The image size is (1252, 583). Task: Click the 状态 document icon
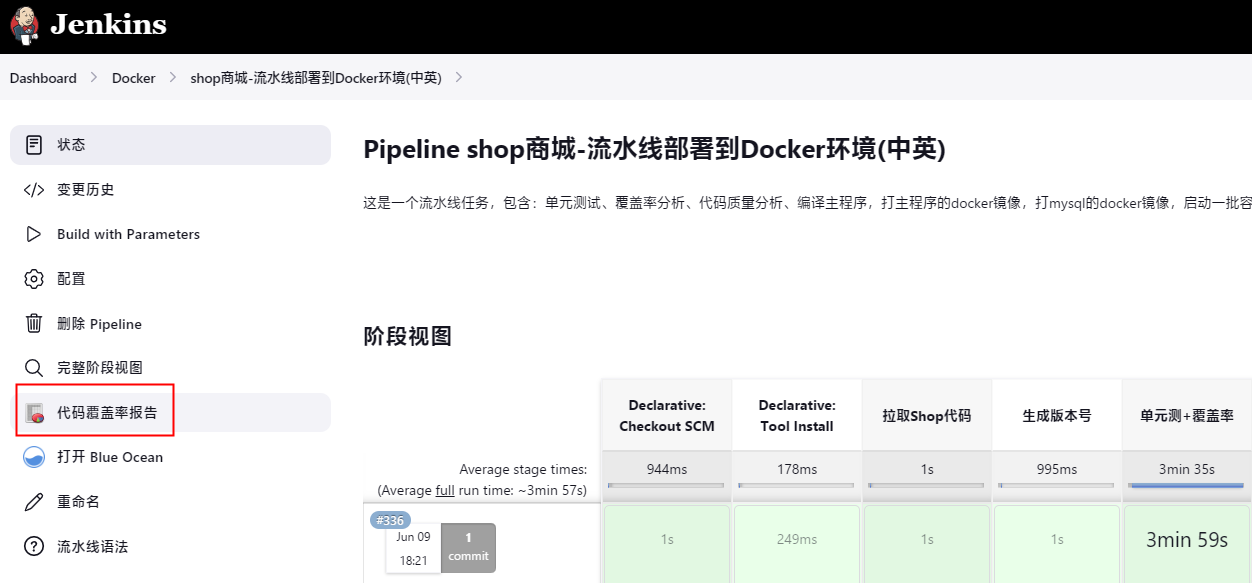pos(34,145)
